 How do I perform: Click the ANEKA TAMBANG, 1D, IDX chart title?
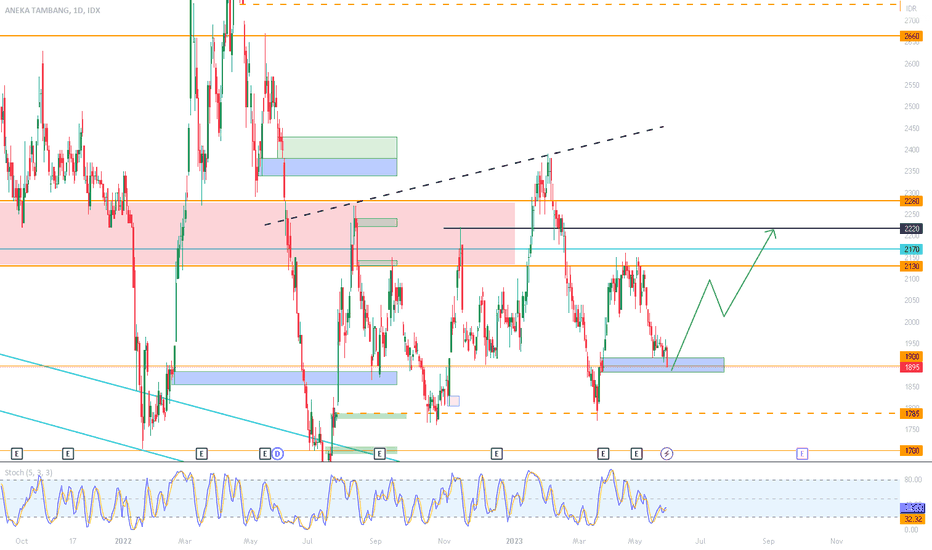(x=52, y=10)
